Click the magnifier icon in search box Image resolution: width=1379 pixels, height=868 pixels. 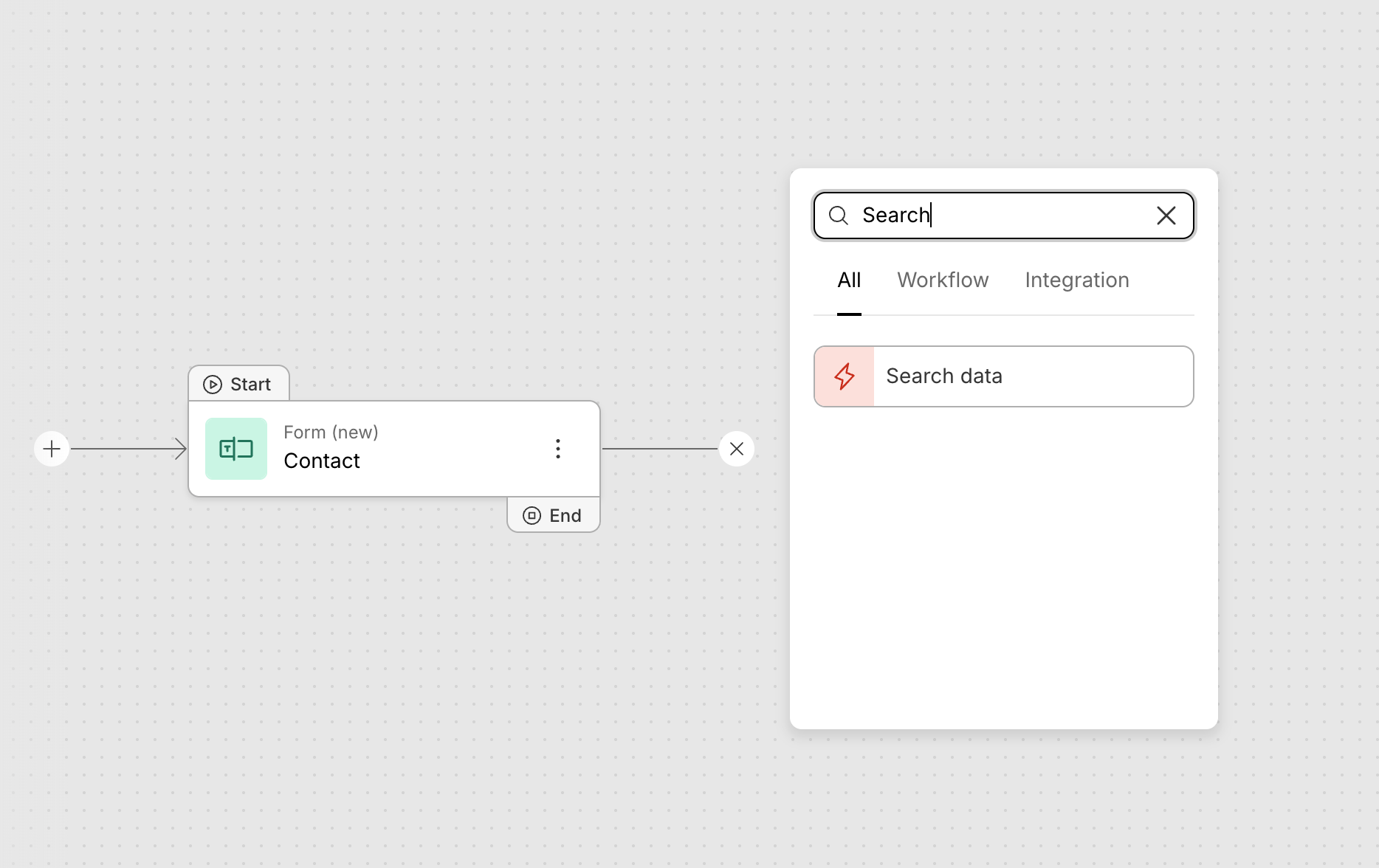click(839, 216)
